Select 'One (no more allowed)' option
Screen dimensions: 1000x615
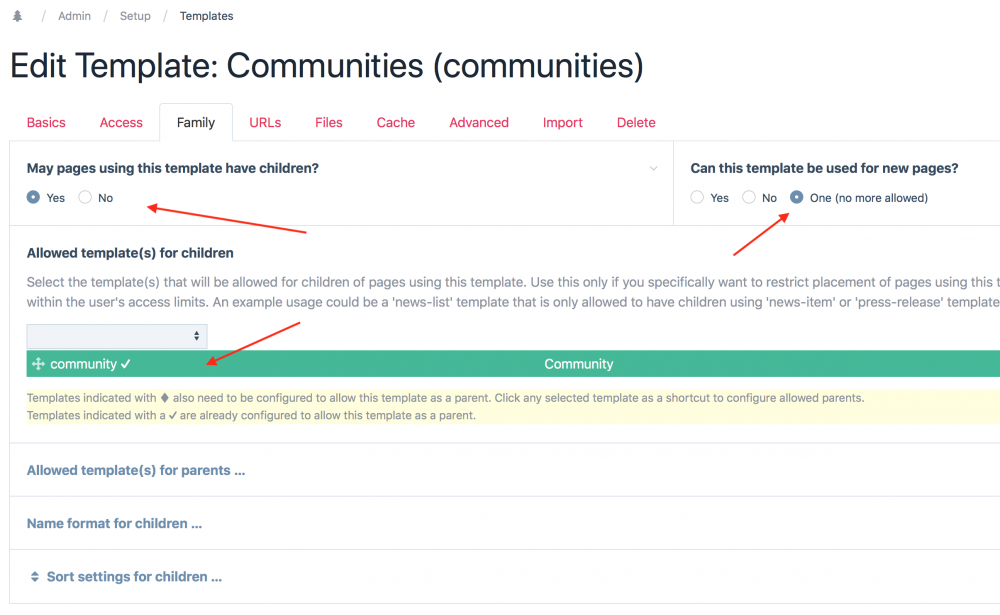coord(796,198)
